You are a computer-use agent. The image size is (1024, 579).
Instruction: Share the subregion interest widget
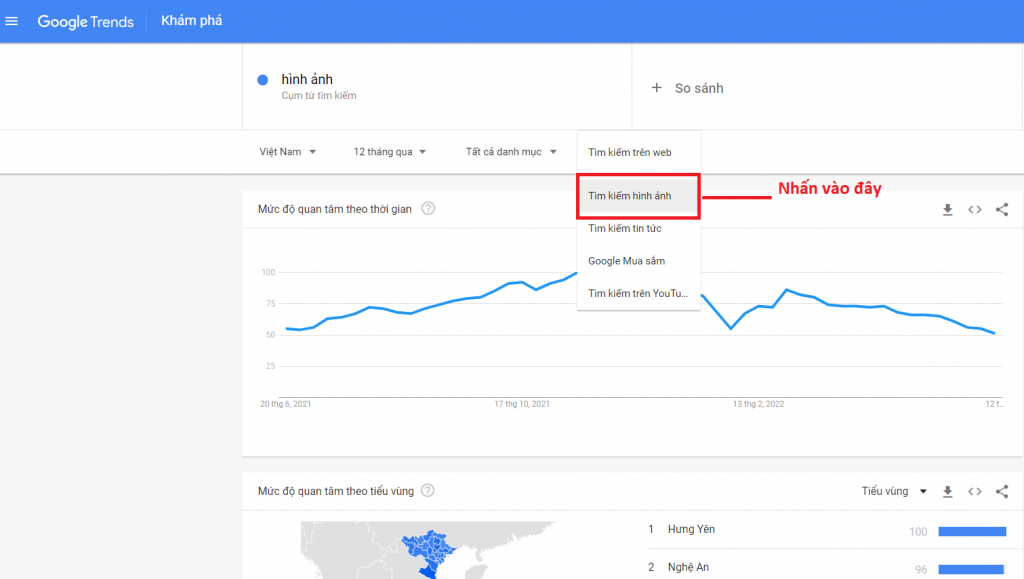point(1001,492)
